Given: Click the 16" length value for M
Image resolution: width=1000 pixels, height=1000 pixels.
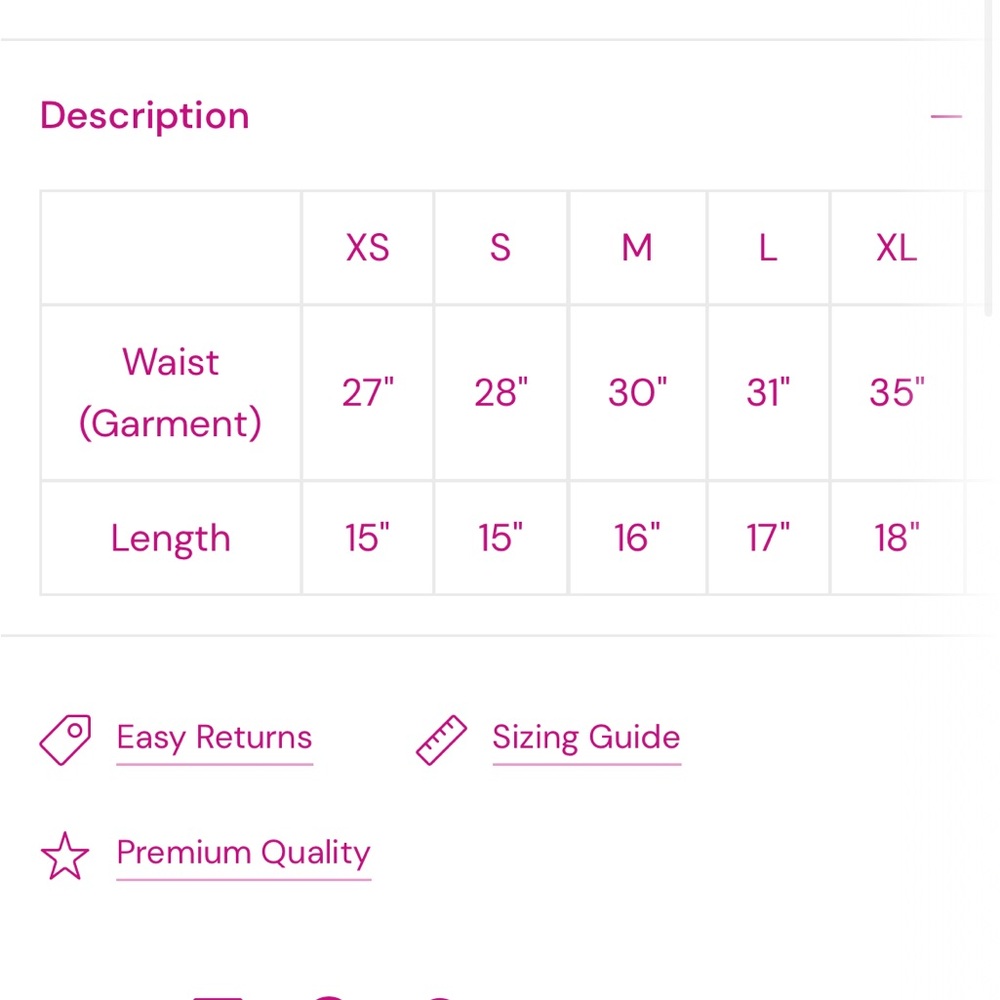Looking at the screenshot, I should click(638, 538).
